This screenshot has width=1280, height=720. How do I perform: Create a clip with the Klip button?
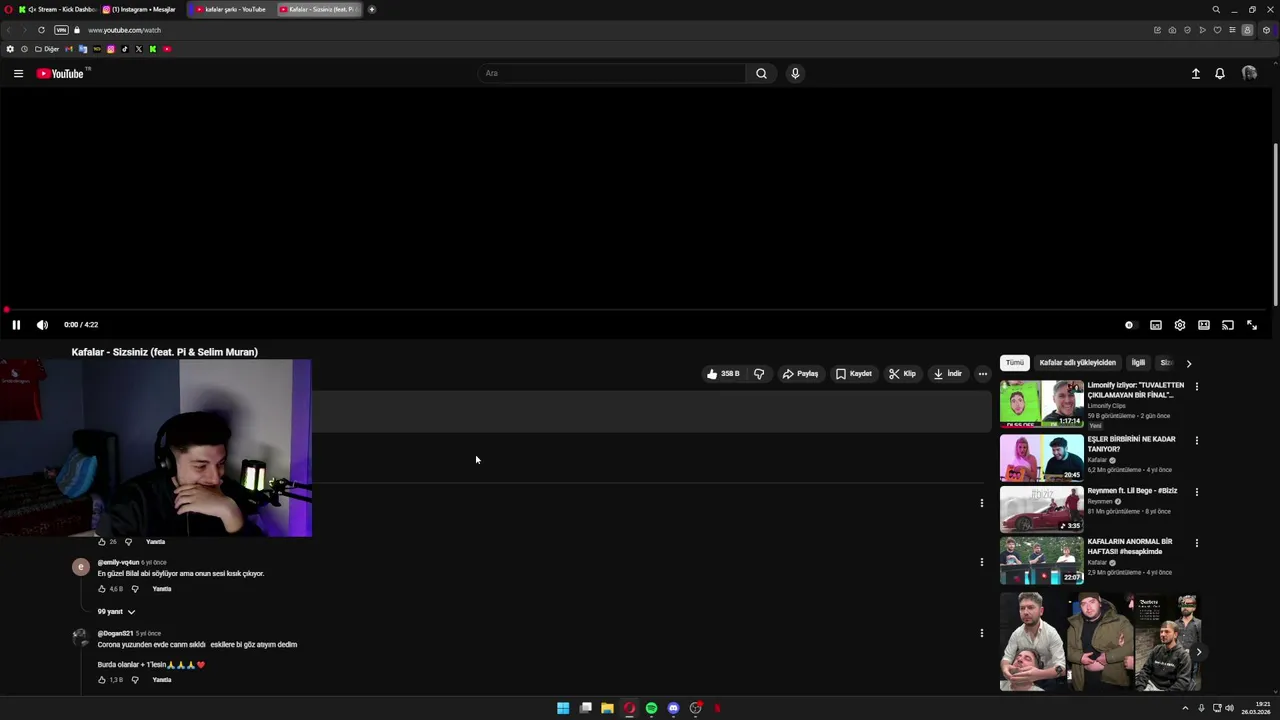pyautogui.click(x=902, y=374)
